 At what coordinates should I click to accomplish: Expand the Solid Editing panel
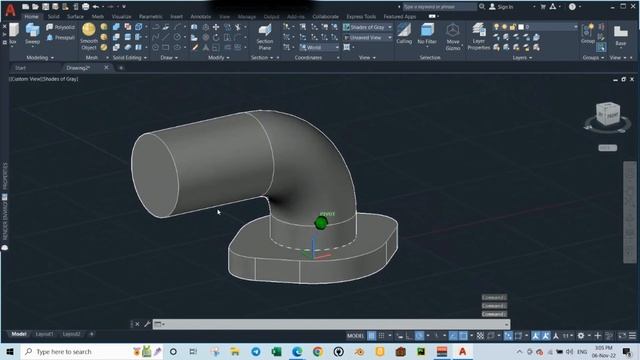[x=130, y=58]
